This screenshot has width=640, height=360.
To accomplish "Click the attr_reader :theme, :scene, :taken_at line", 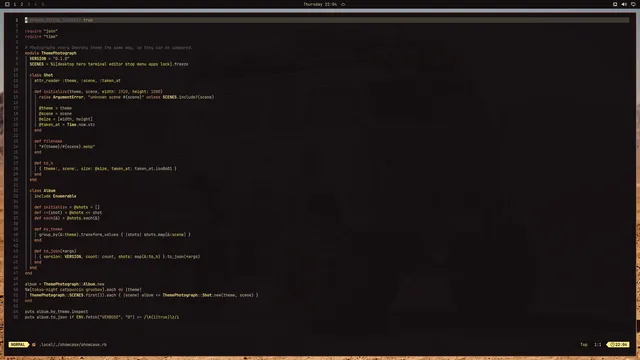I will (x=77, y=80).
